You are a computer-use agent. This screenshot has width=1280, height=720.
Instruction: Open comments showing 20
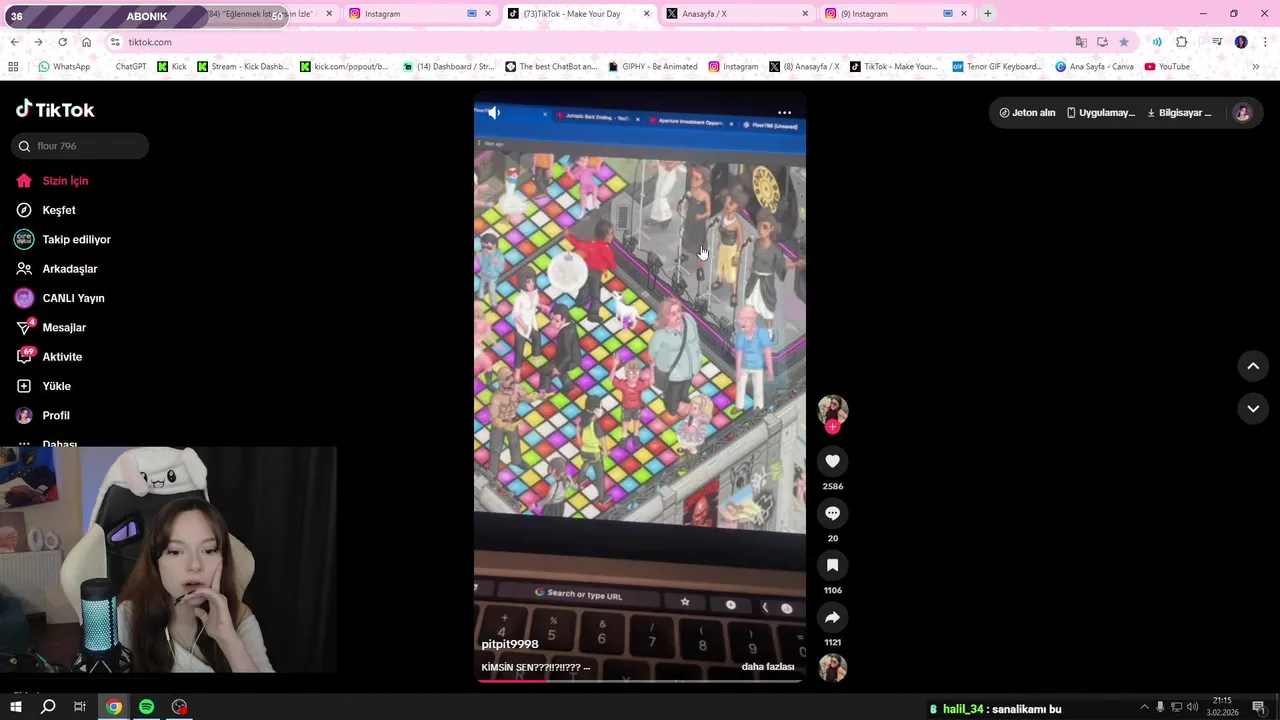(832, 513)
